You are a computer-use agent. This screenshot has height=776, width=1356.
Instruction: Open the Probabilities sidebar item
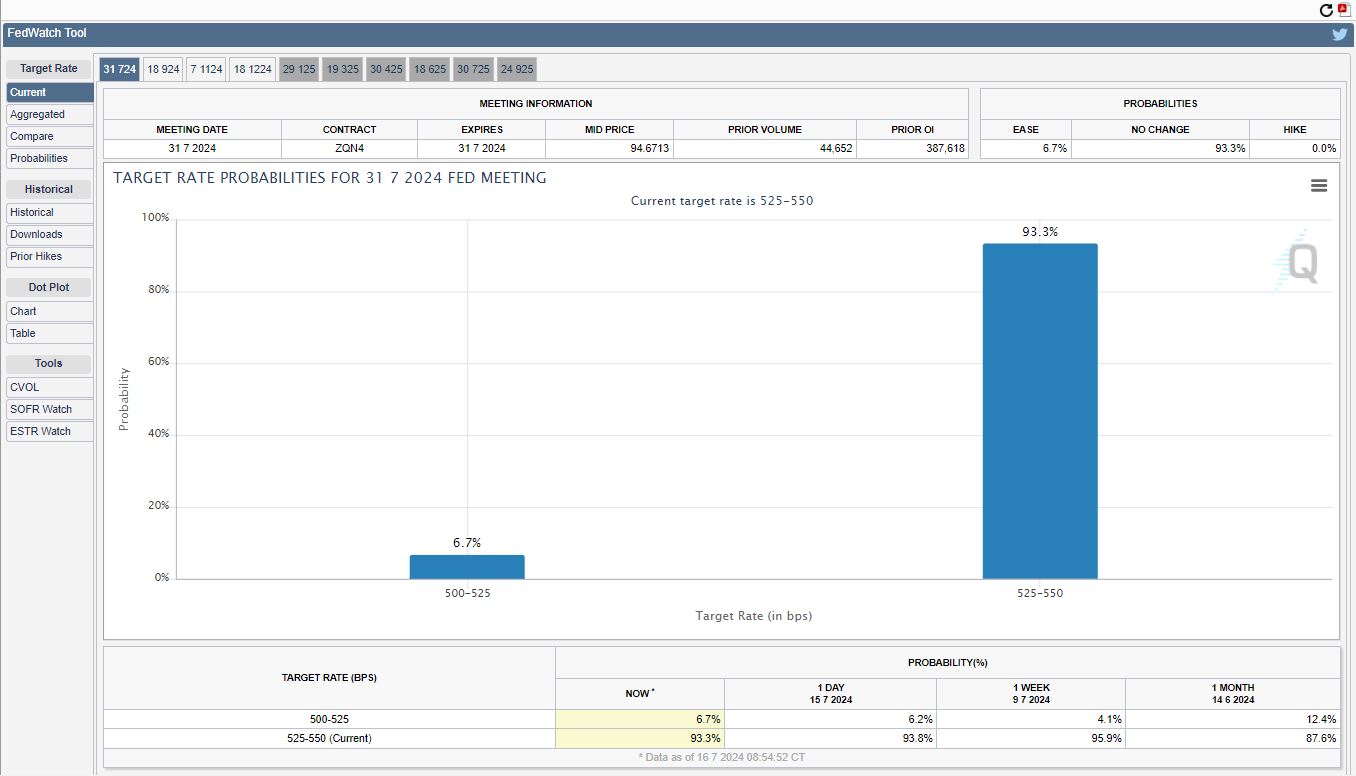[39, 159]
